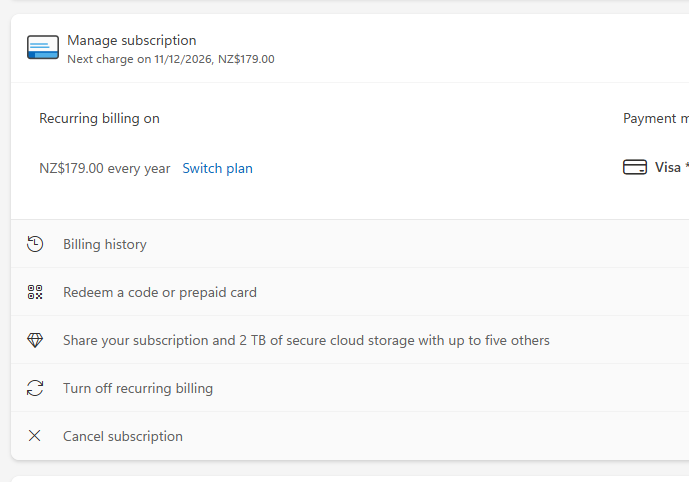
Task: Click the diamond share subscription icon
Action: coord(35,340)
